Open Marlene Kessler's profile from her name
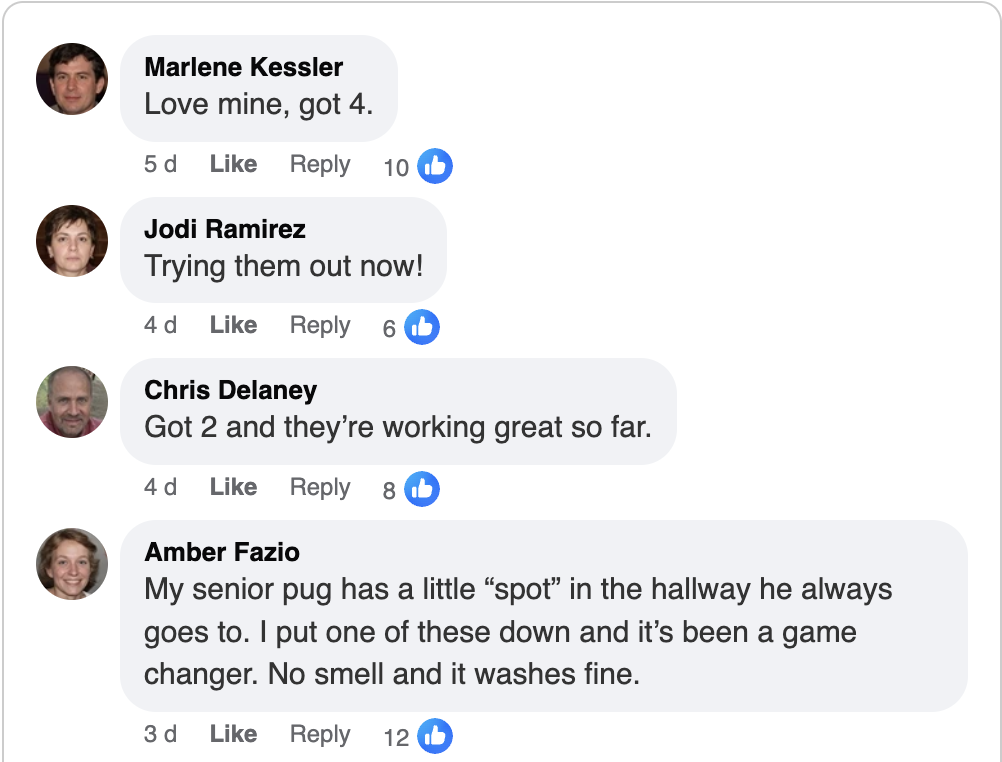Viewport: 1002px width, 762px height. [x=244, y=67]
